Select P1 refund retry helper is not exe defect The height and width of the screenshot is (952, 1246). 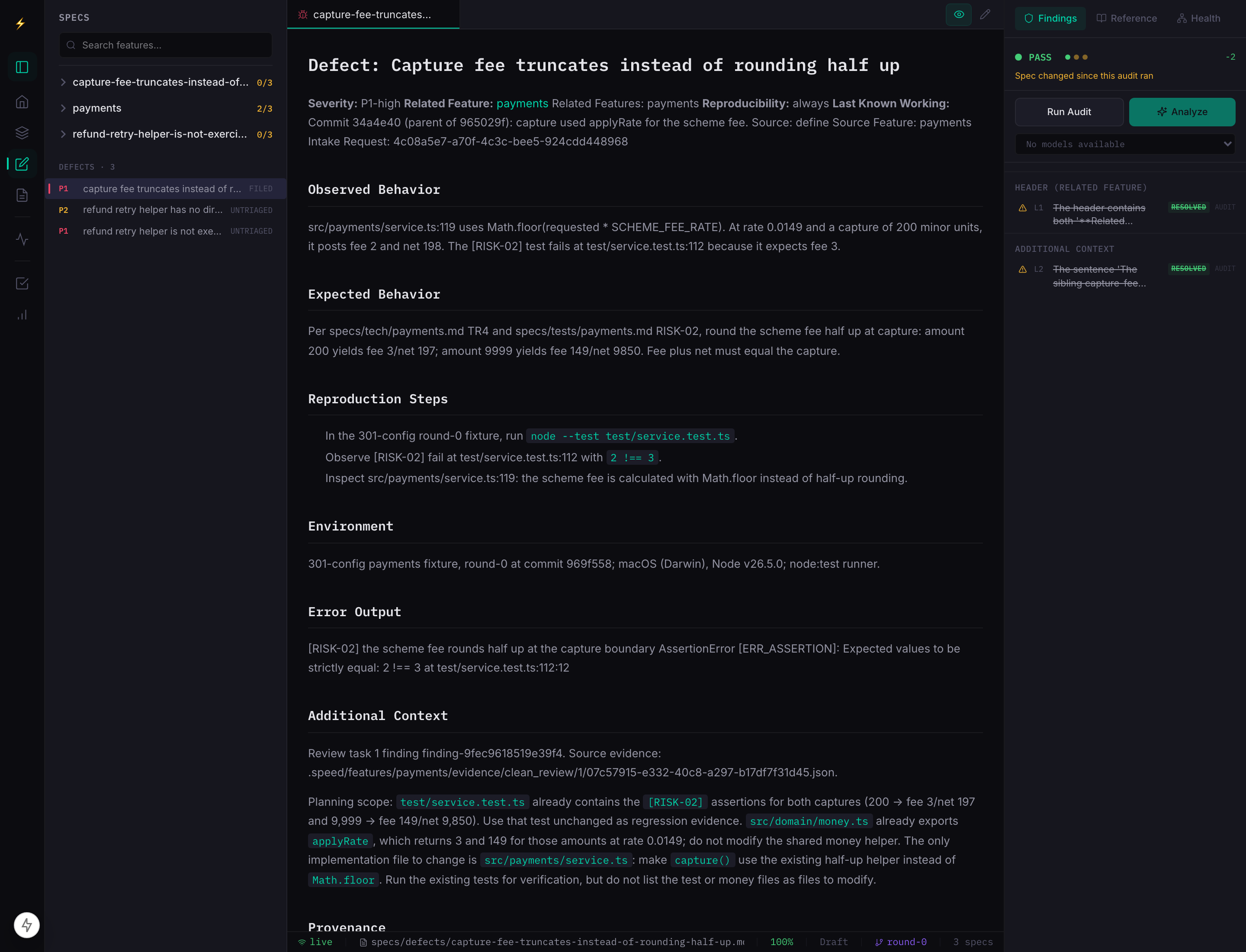click(x=165, y=231)
